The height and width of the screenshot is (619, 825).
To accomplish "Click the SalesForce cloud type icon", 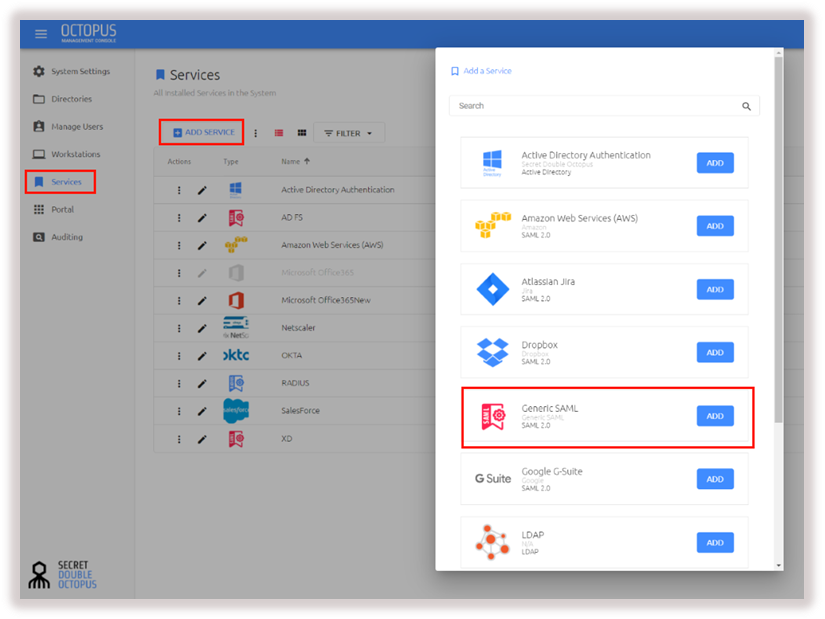I will point(236,411).
